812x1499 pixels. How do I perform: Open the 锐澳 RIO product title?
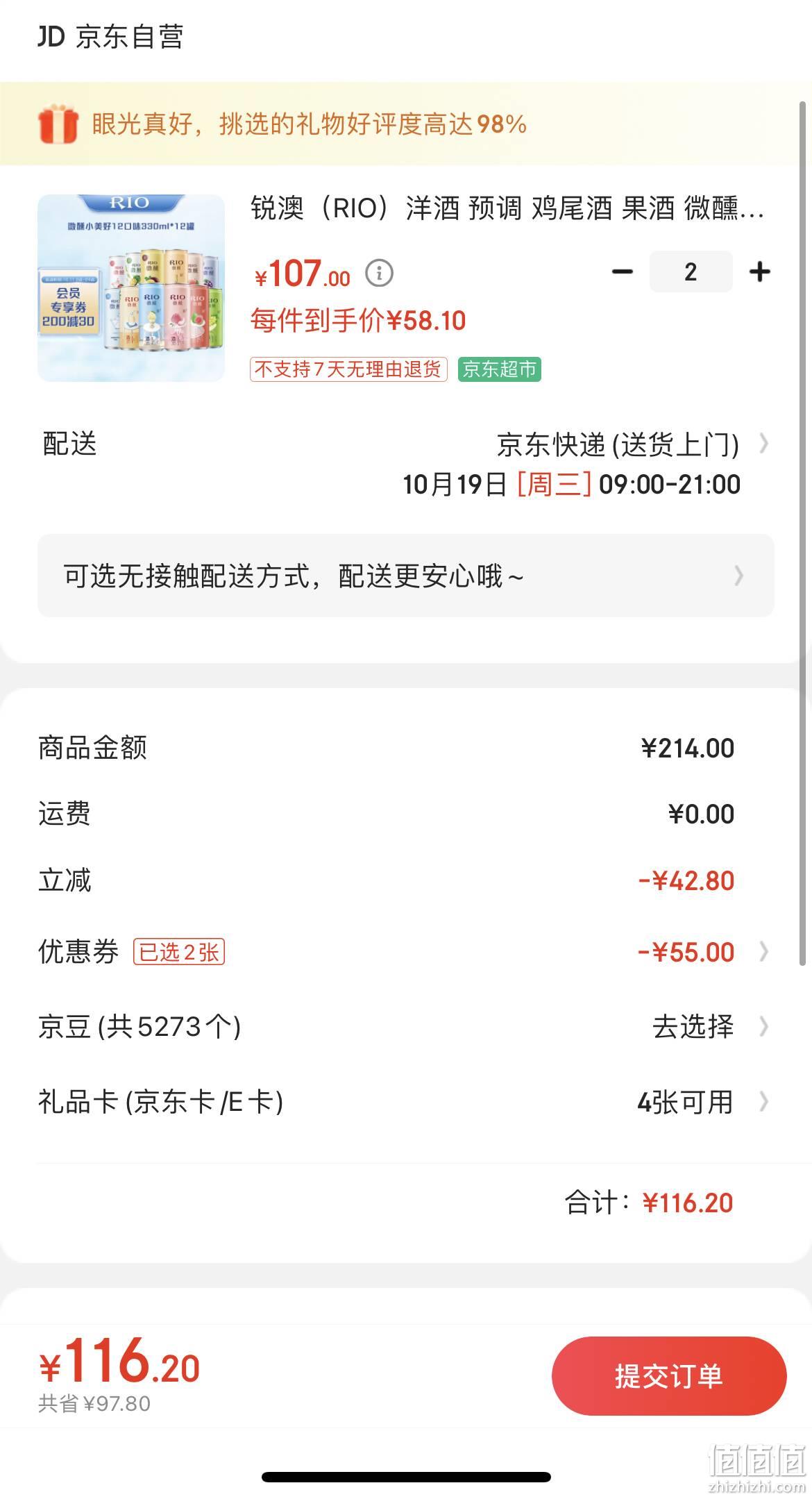507,208
